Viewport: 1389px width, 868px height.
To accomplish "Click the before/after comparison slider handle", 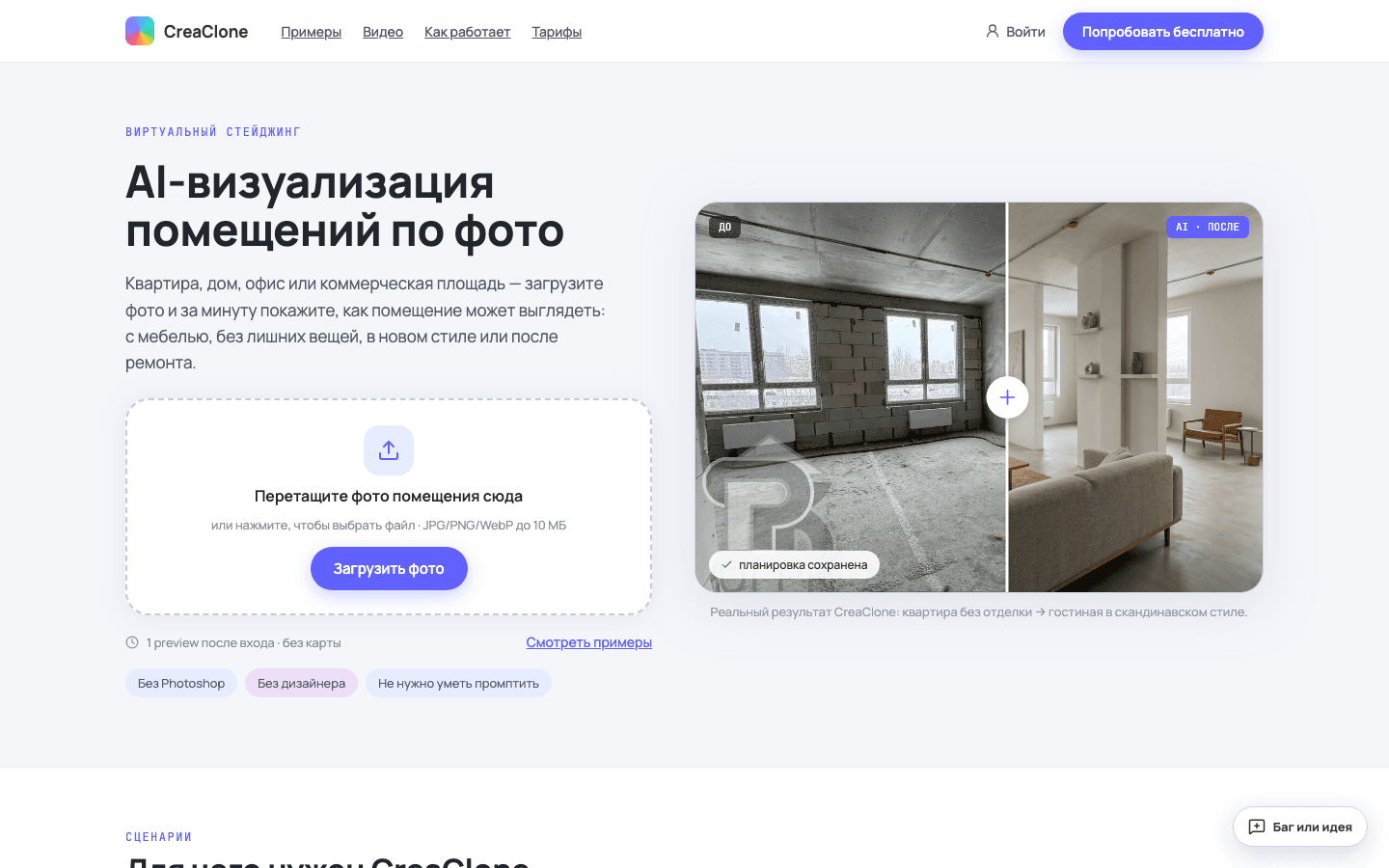I will pyautogui.click(x=1007, y=397).
